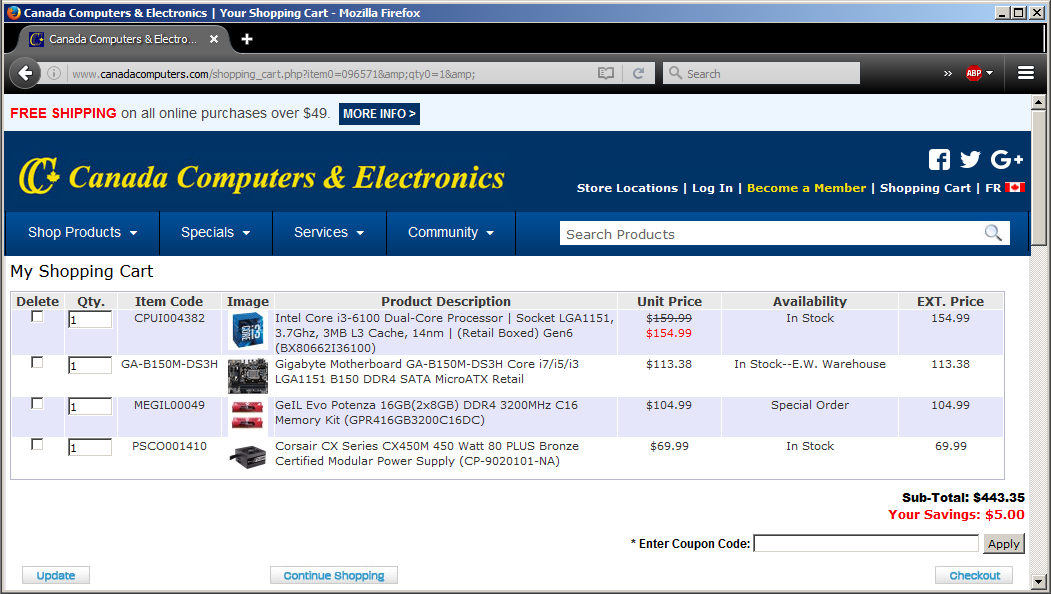The height and width of the screenshot is (594, 1051).
Task: Click the Canadian flag icon beside FR
Action: [x=1015, y=188]
